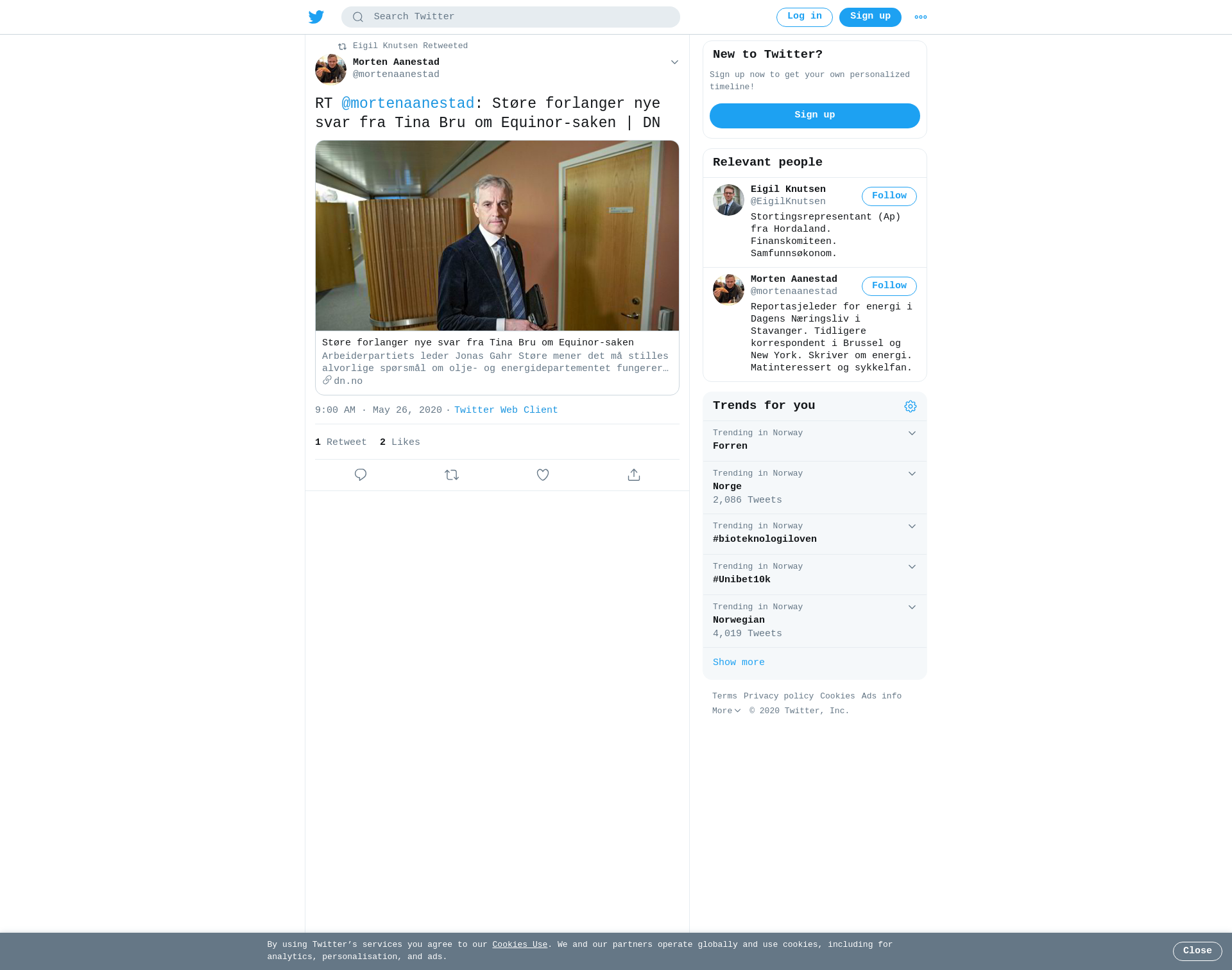Screen dimensions: 1232x970
Task: Open the reply speech bubble icon
Action: pyautogui.click(x=361, y=475)
